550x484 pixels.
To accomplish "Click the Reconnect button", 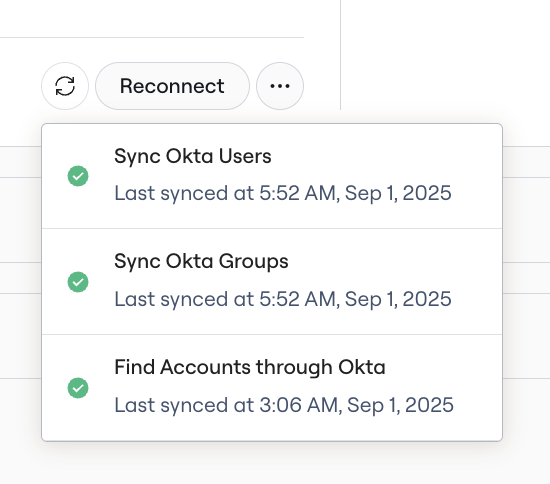I will [172, 86].
